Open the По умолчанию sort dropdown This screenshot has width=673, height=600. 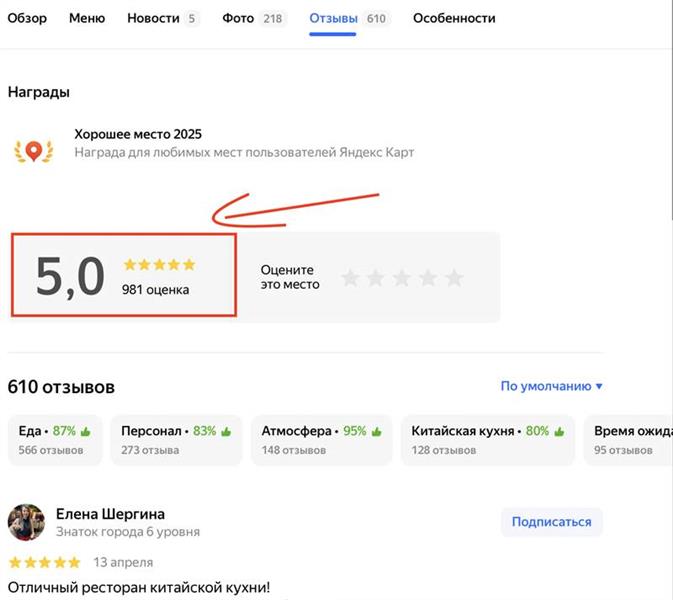pos(552,386)
